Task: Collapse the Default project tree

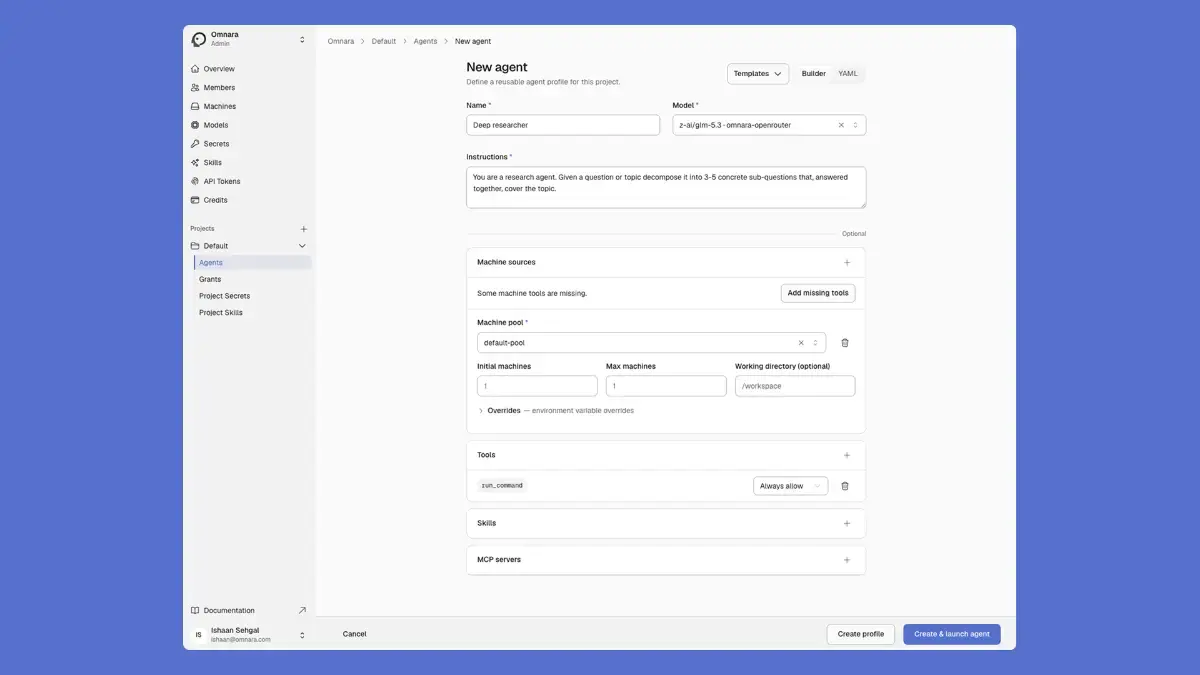Action: click(x=302, y=246)
